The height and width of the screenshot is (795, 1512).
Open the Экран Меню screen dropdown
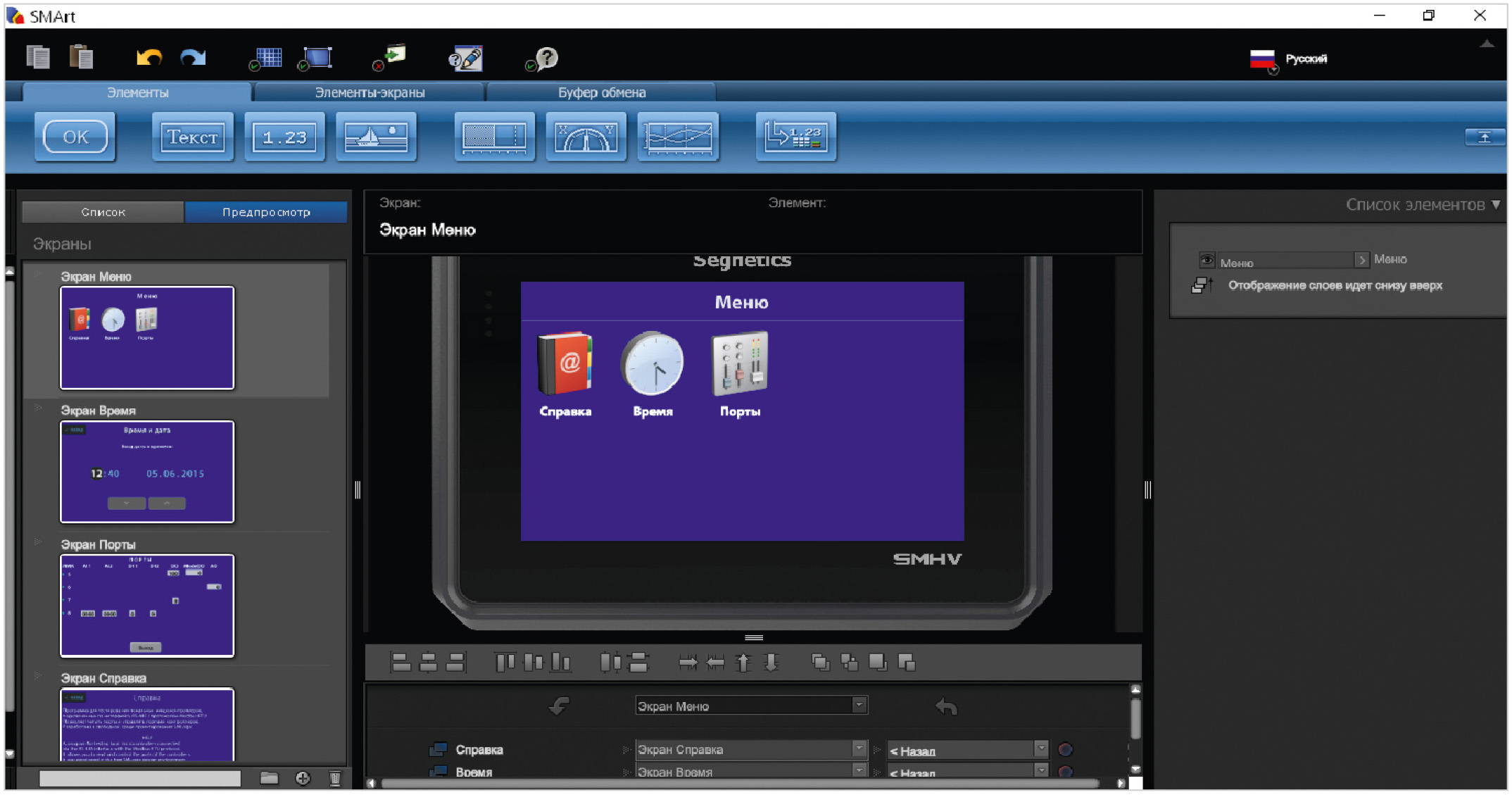(x=859, y=706)
